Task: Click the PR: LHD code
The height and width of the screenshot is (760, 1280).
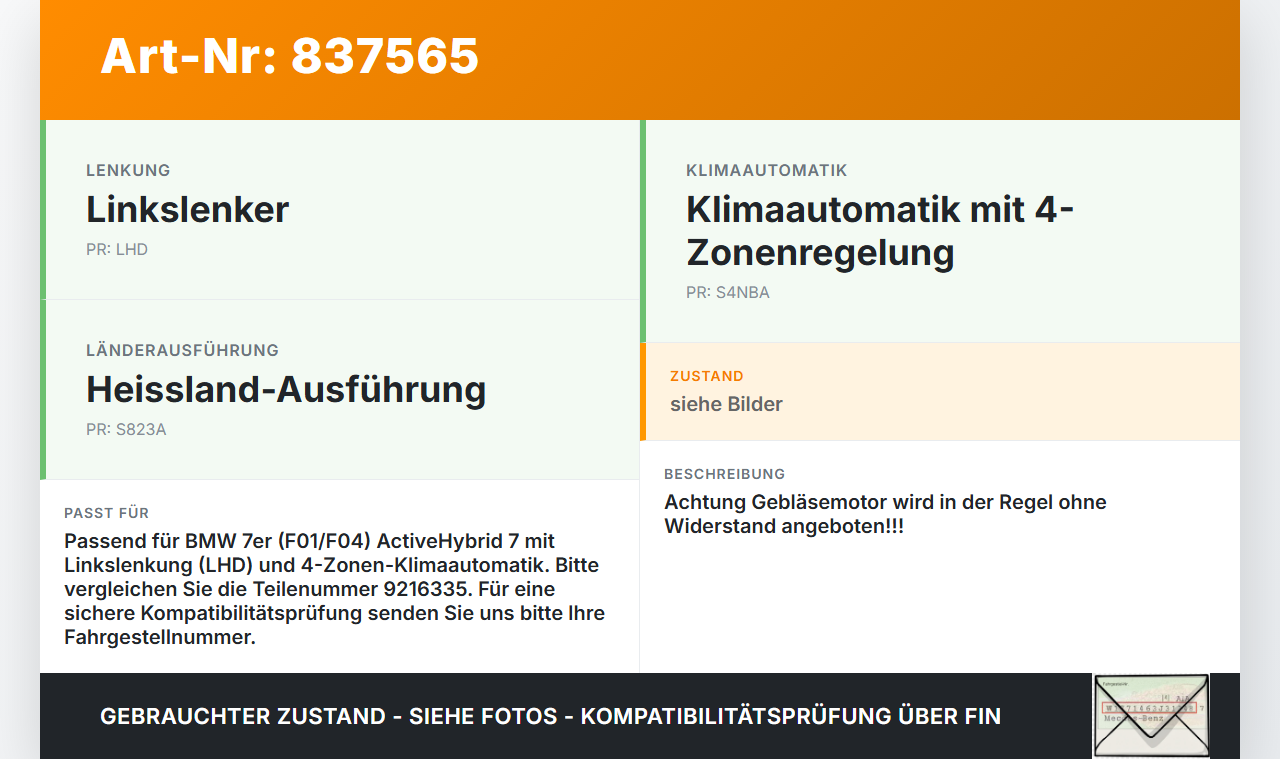Action: point(117,249)
